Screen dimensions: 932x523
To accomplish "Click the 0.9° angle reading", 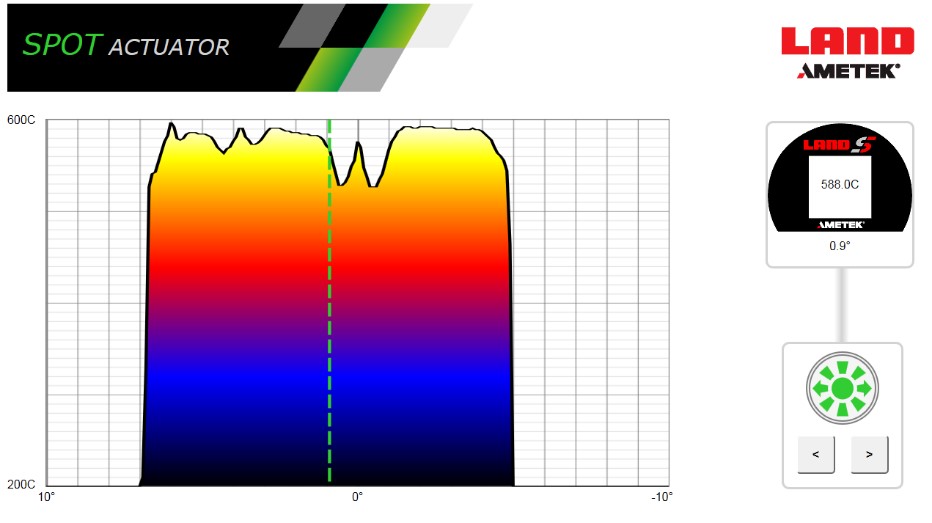I will [x=840, y=245].
